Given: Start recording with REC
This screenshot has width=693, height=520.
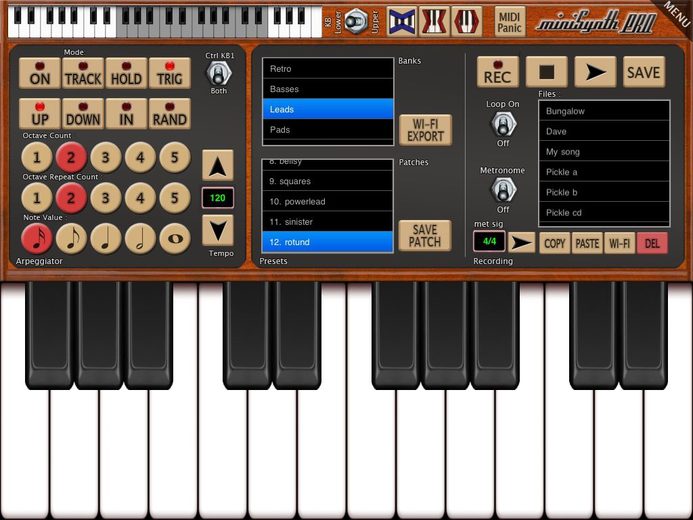Looking at the screenshot, I should [x=498, y=72].
